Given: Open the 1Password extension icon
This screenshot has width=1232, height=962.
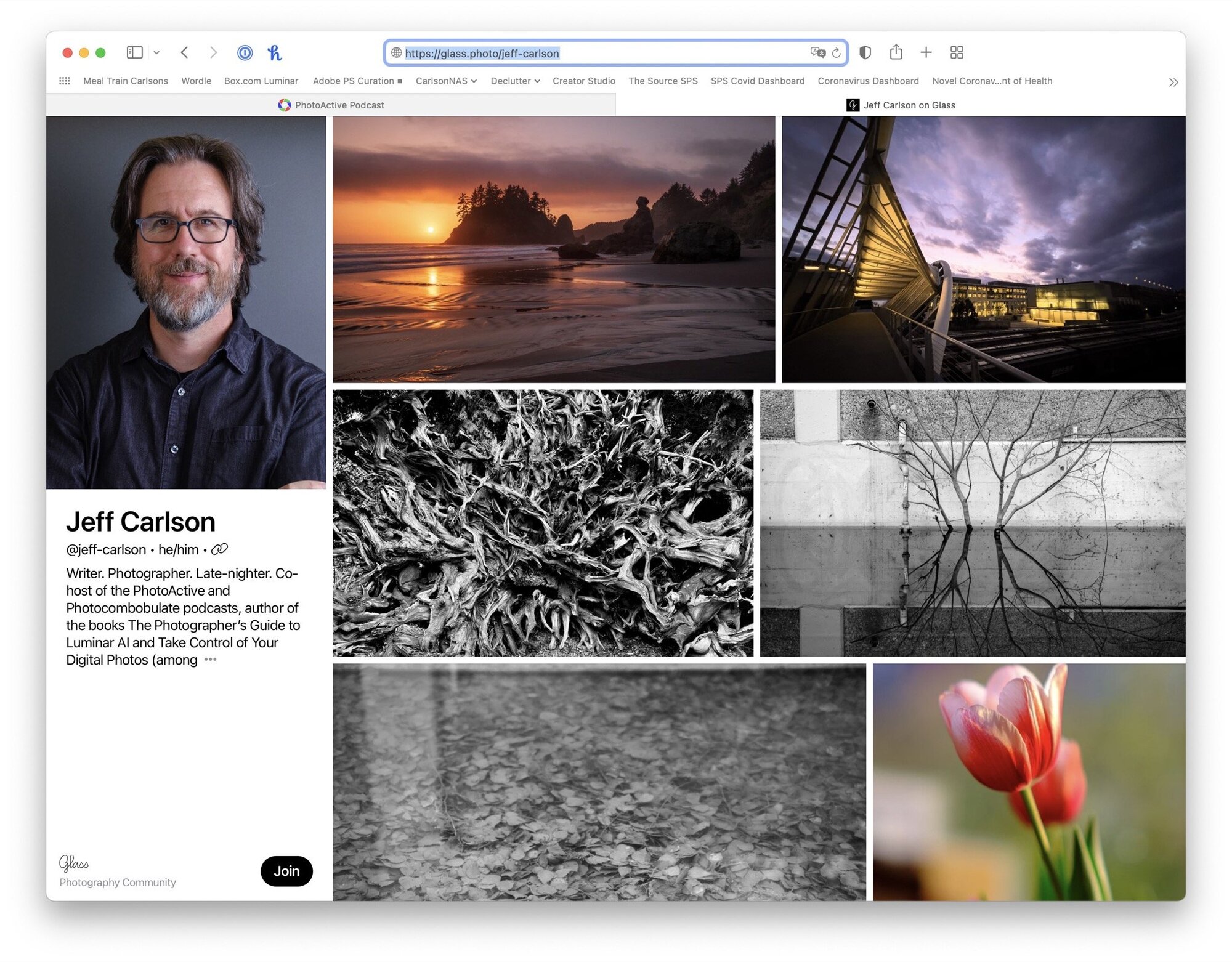Looking at the screenshot, I should [x=245, y=53].
